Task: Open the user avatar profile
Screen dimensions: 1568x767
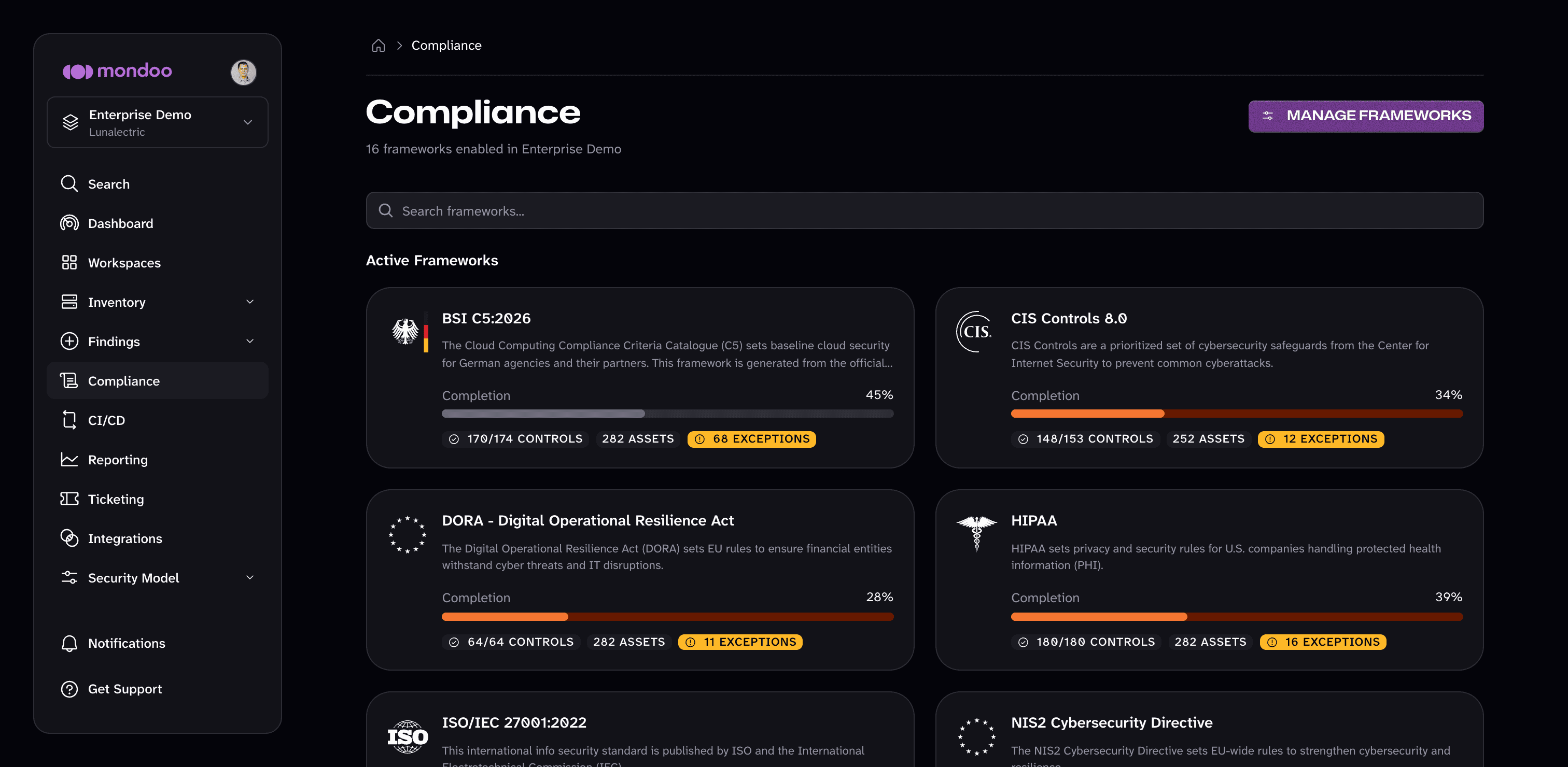Action: (x=244, y=73)
